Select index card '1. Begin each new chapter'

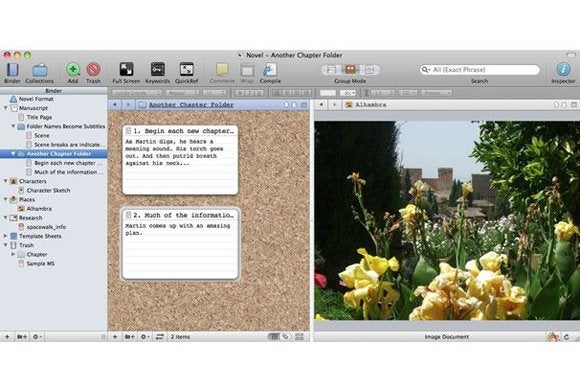180,160
